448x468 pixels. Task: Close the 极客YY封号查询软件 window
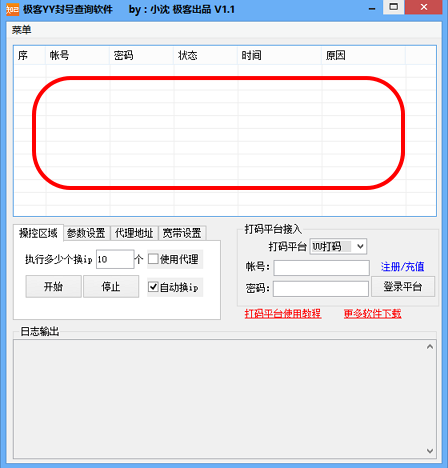[424, 7]
